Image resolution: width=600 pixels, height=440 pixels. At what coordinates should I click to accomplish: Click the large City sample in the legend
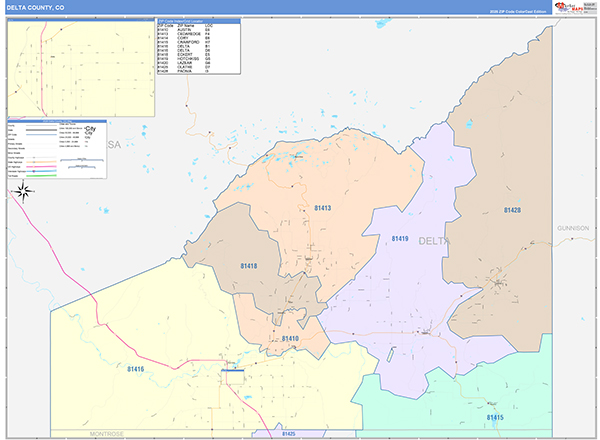pyautogui.click(x=90, y=130)
